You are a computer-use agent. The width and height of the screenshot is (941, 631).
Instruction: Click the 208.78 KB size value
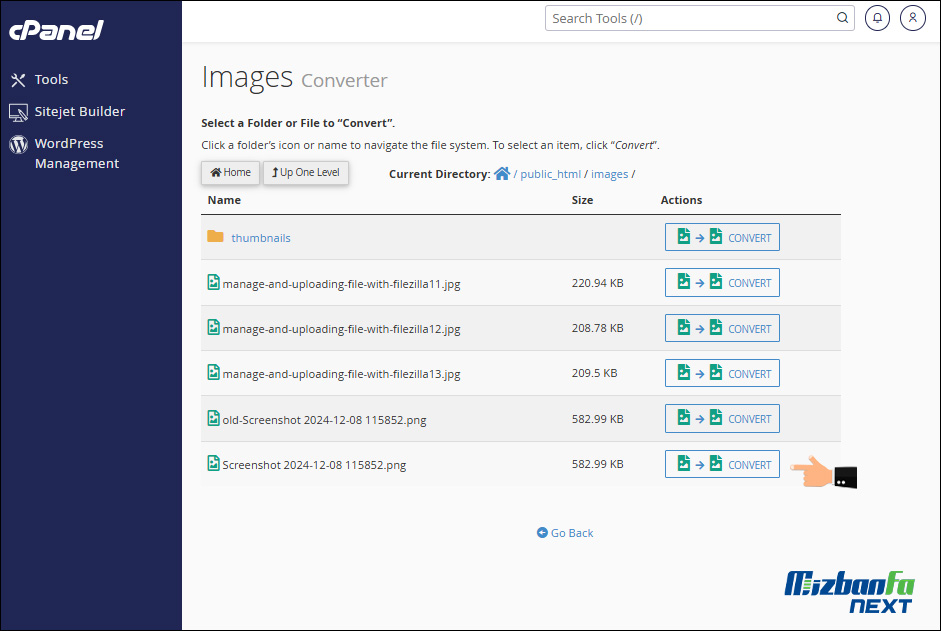click(597, 328)
